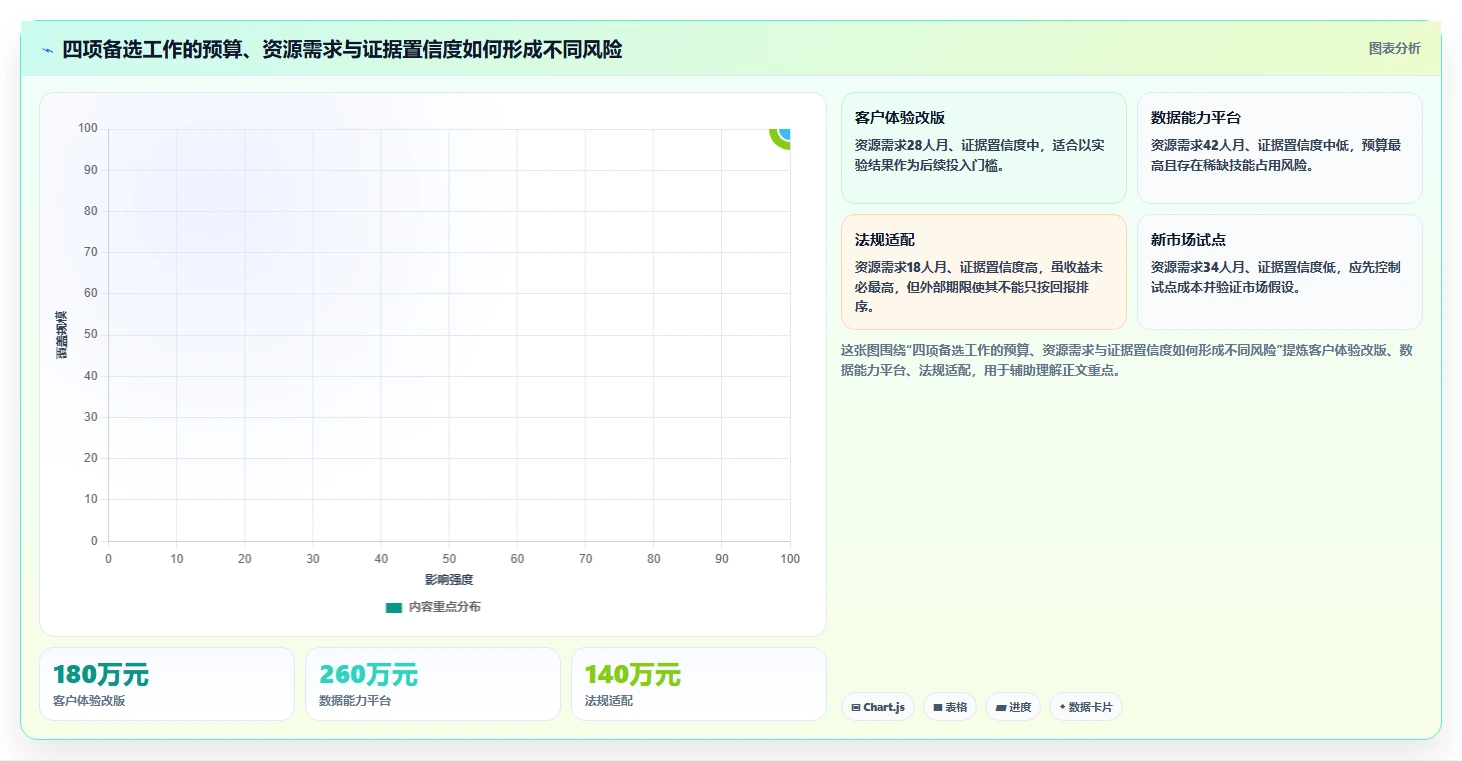Open the 客户体验改版 card mentioning 28人月
This screenshot has width=1462, height=761.
[984, 148]
